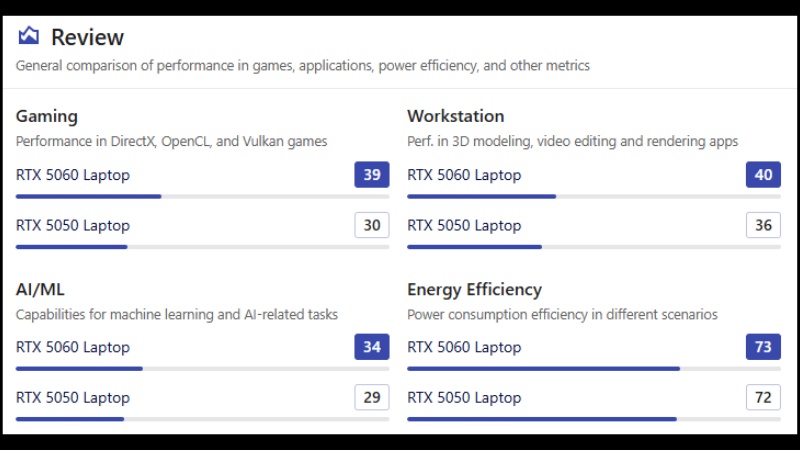Click the RTX 5050 Energy Efficiency progress bar
The height and width of the screenshot is (450, 800).
(x=594, y=419)
